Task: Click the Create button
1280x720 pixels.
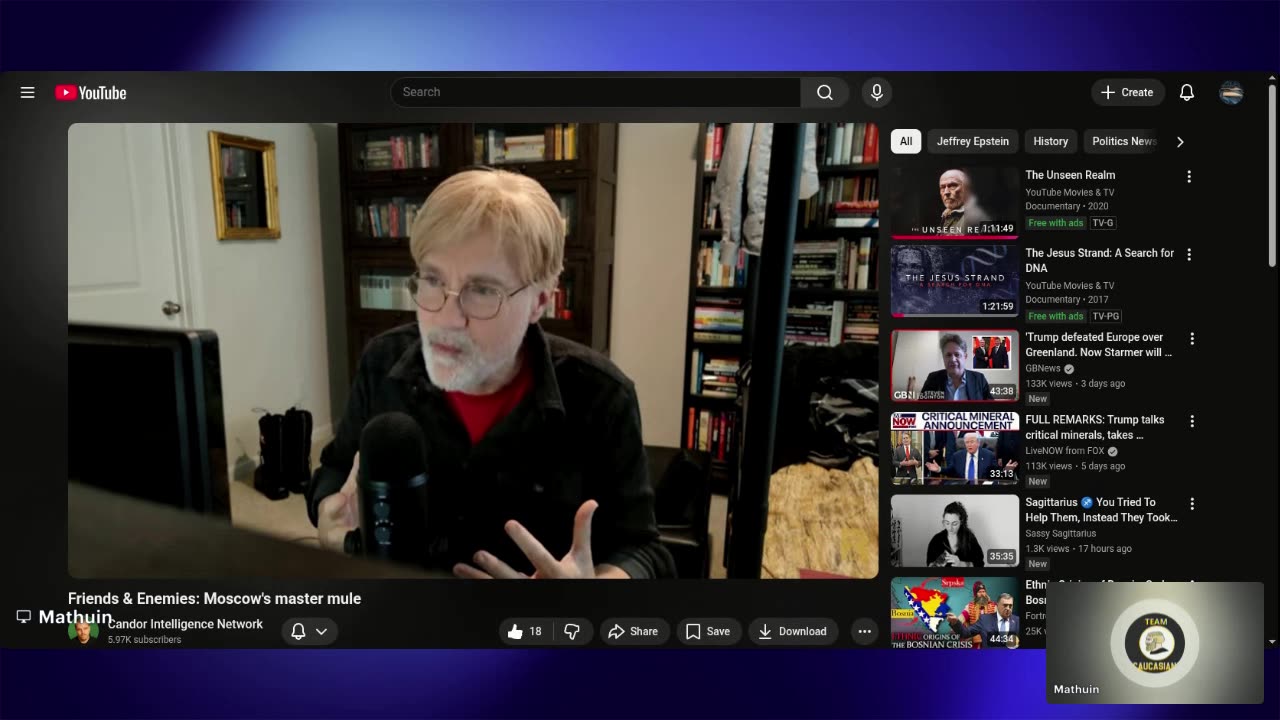Action: 1128,92
